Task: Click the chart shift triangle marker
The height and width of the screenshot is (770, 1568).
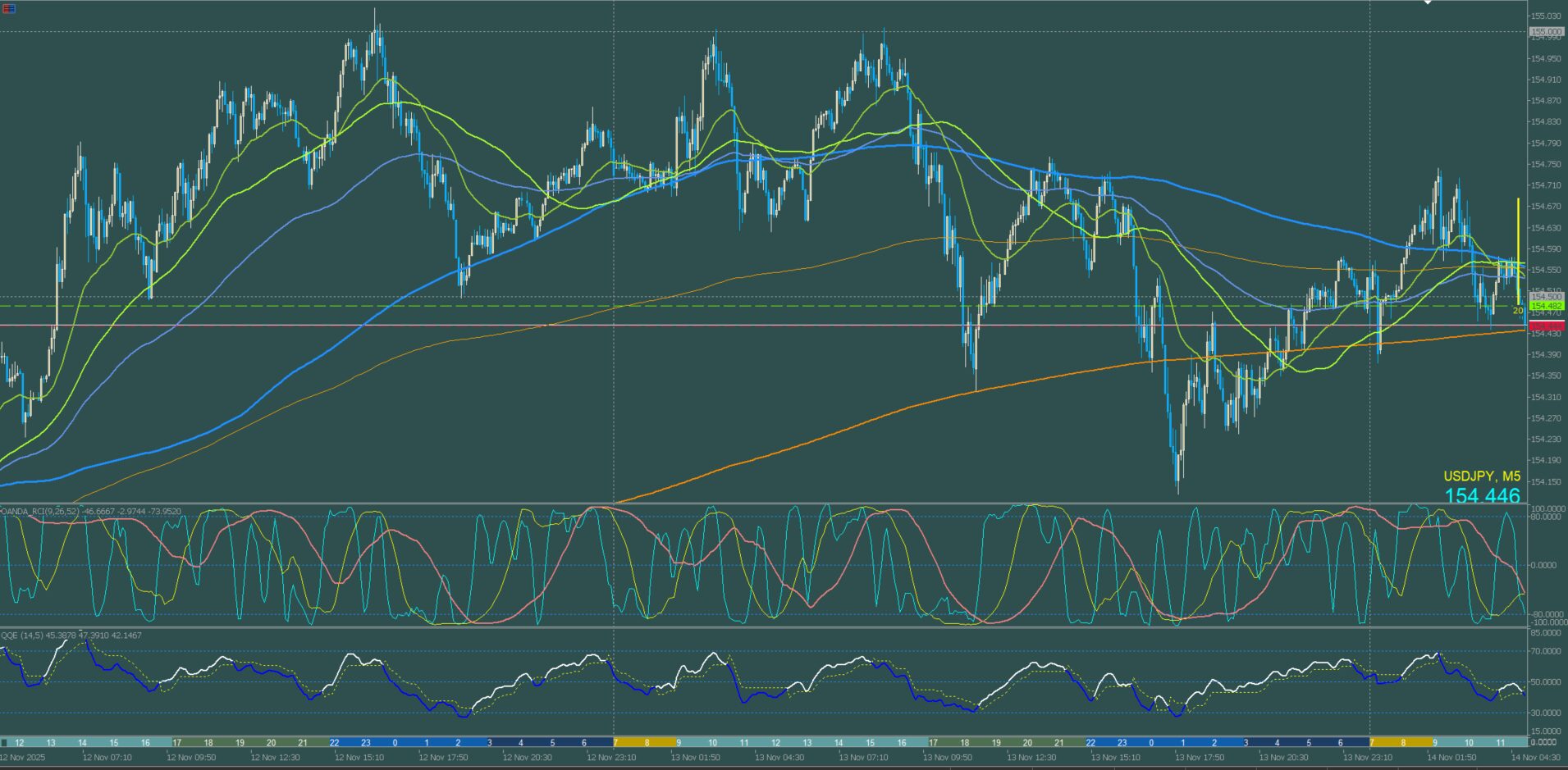Action: tap(1427, 2)
